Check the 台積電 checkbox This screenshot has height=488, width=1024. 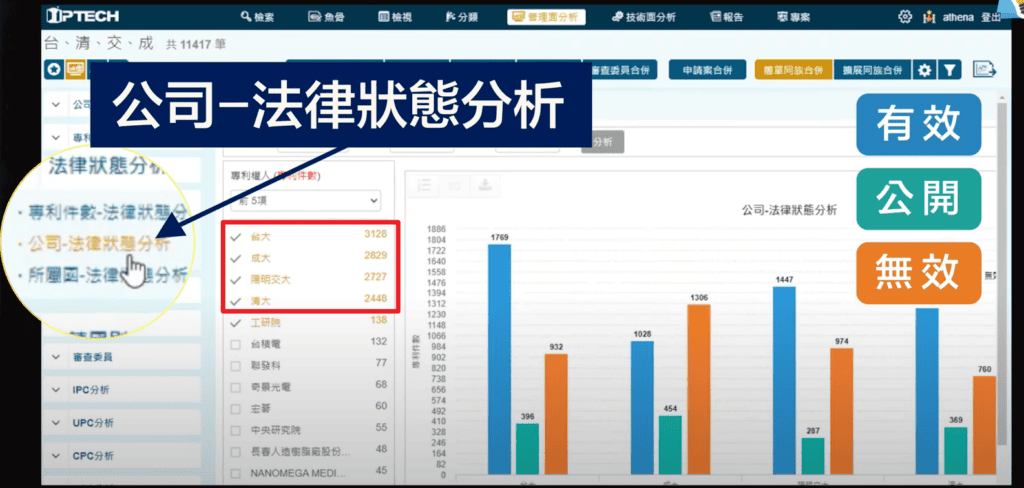236,342
